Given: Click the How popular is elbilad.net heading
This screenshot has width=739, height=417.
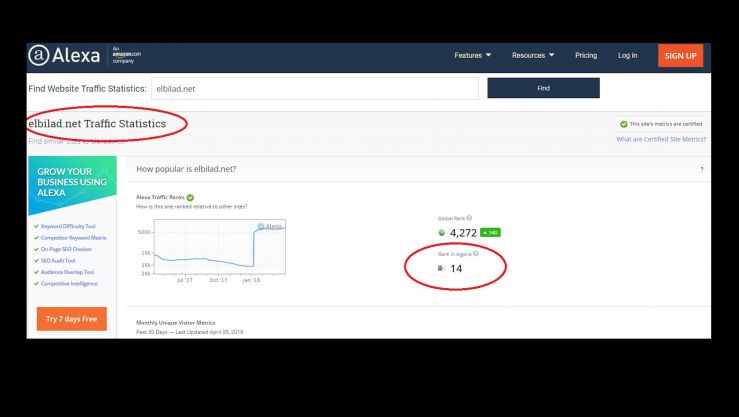Looking at the screenshot, I should [x=186, y=169].
